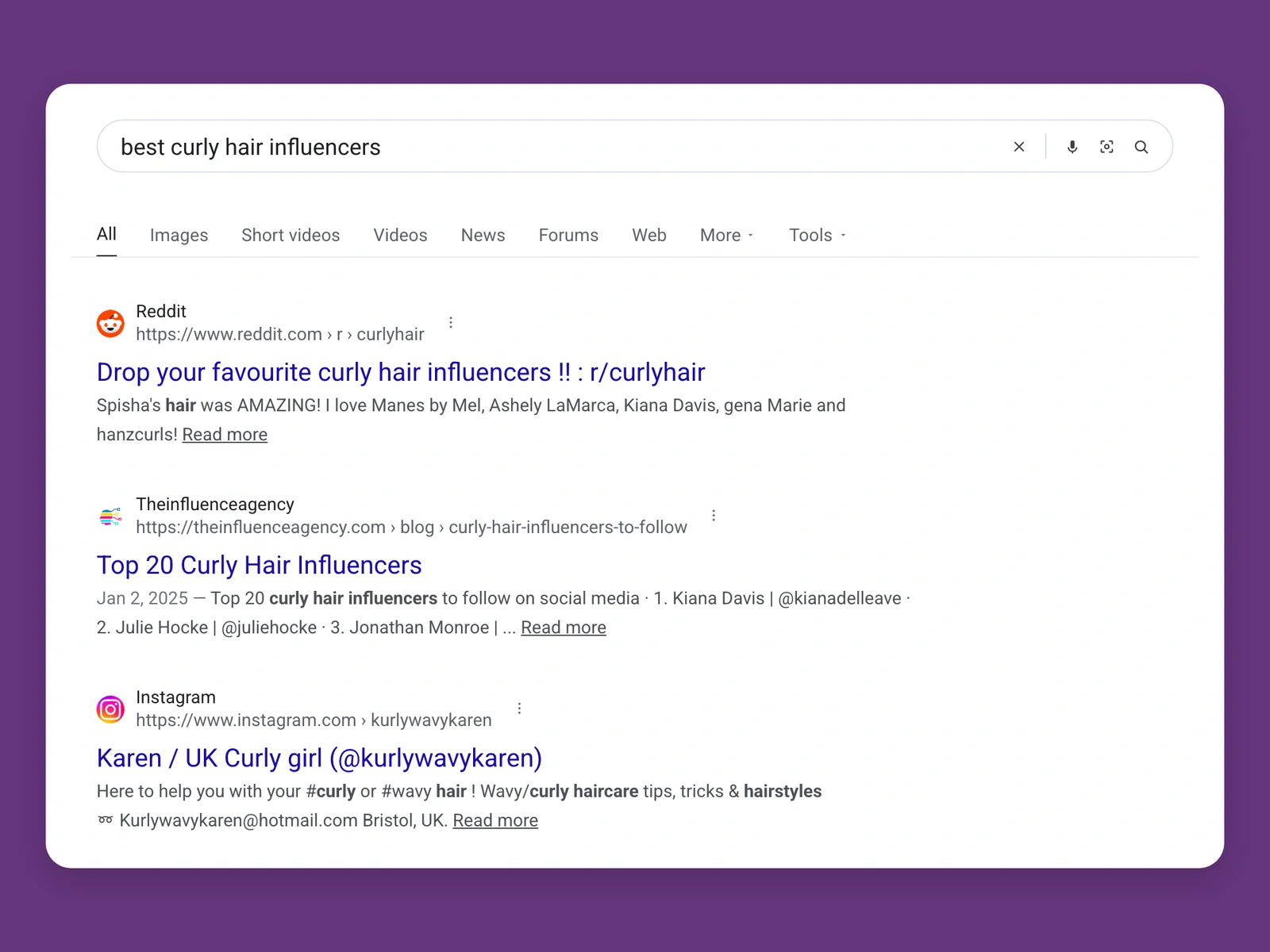This screenshot has width=1270, height=952.
Task: Open 'Karen / UK Curly girl' result
Action: click(x=319, y=758)
